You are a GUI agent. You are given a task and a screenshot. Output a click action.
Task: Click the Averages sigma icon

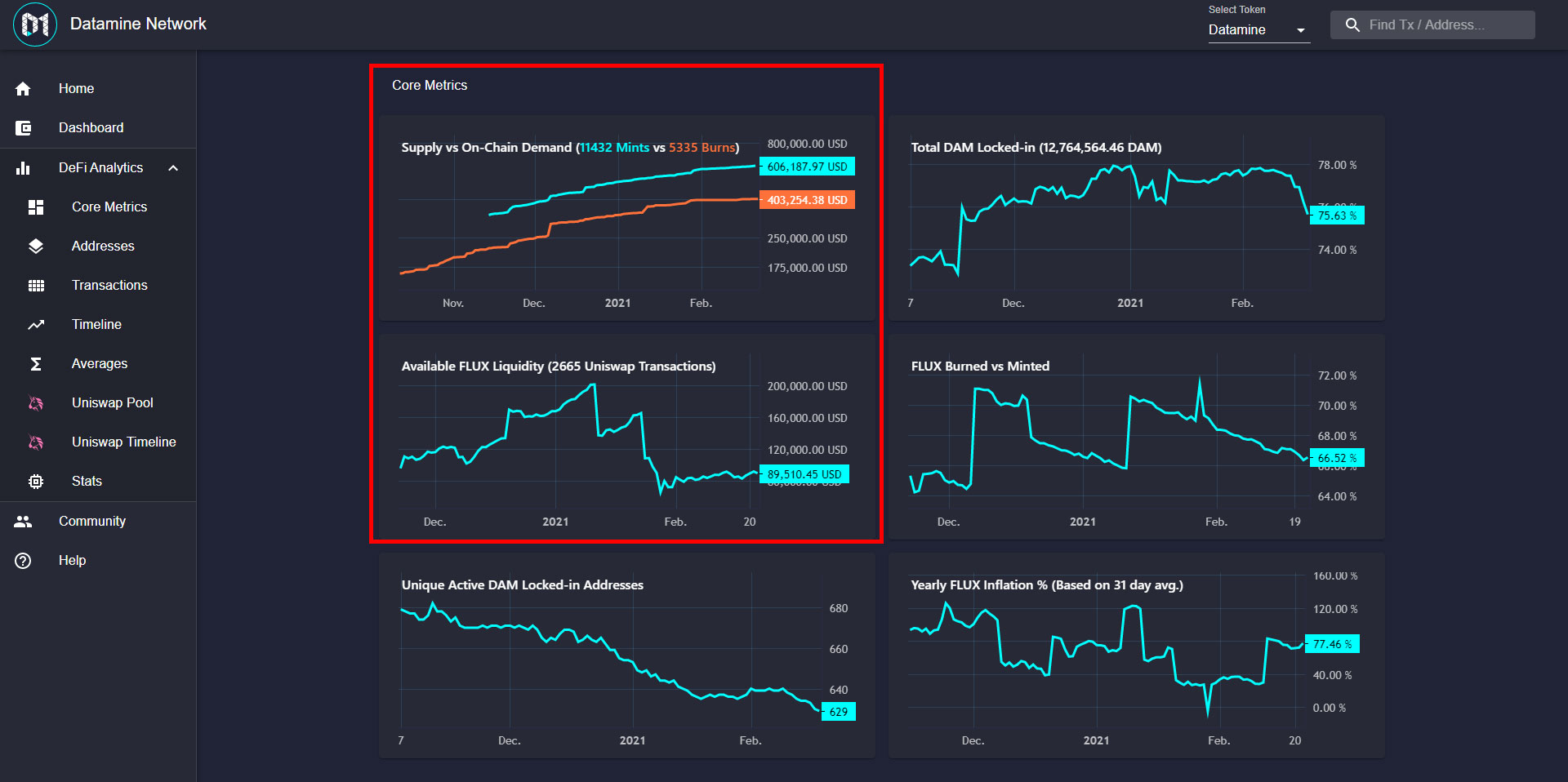[36, 363]
